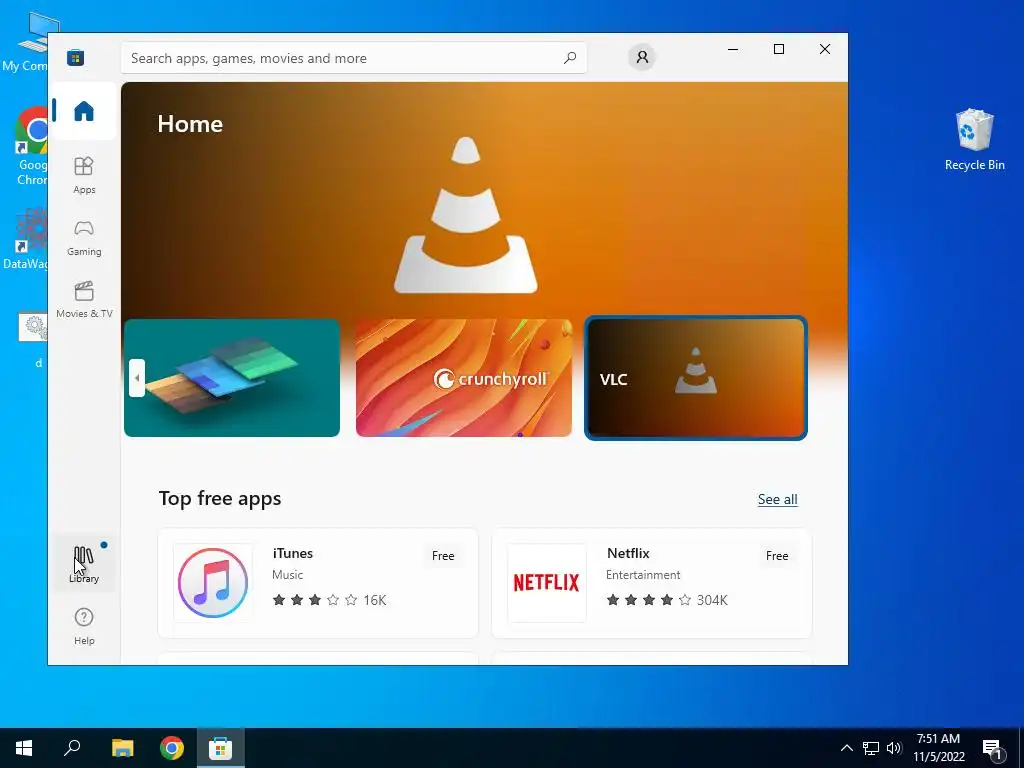Focus the Search apps, games, movies field

pos(353,58)
